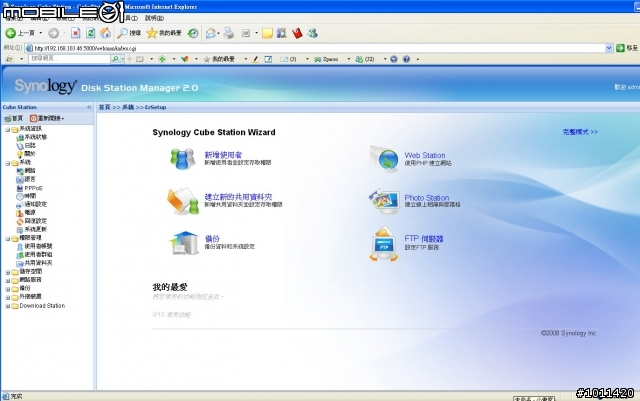The height and width of the screenshot is (401, 640).
Task: Open the IE Search (搜尋) pane
Action: click(129, 33)
